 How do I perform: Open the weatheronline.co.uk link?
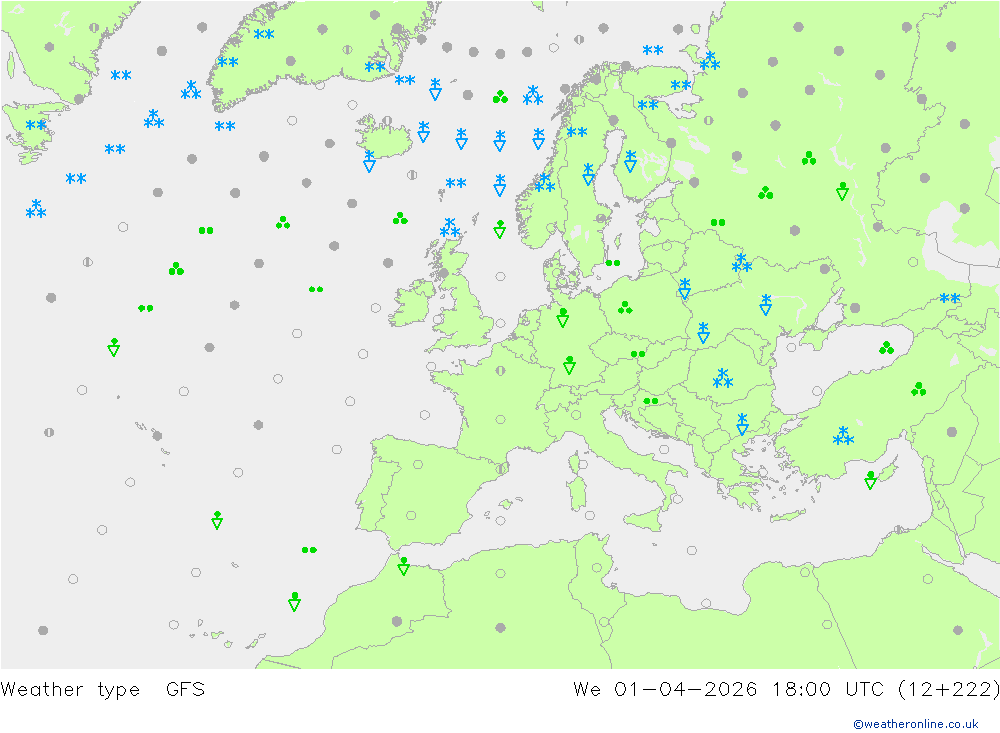click(916, 724)
